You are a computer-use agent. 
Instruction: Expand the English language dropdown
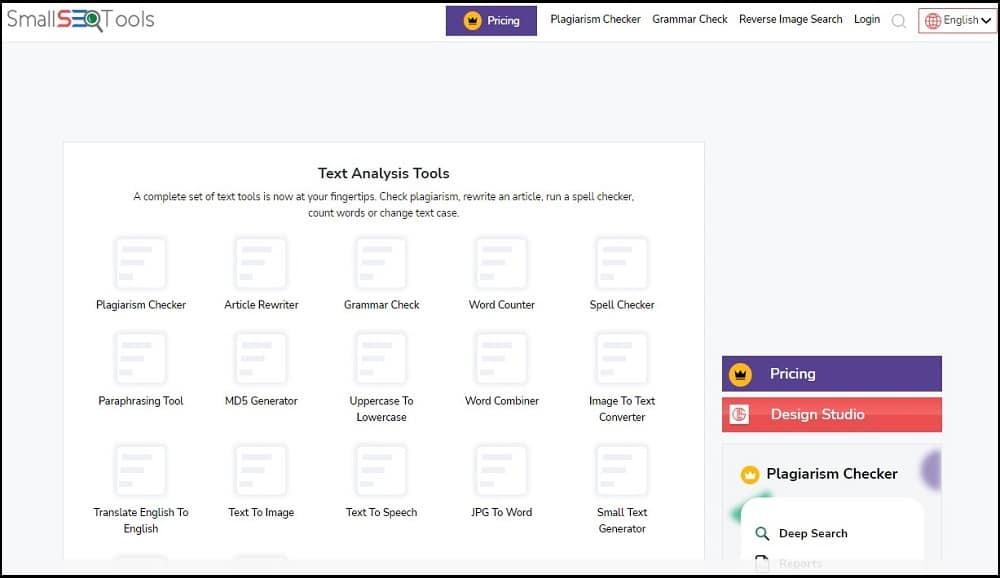pyautogui.click(x=957, y=21)
